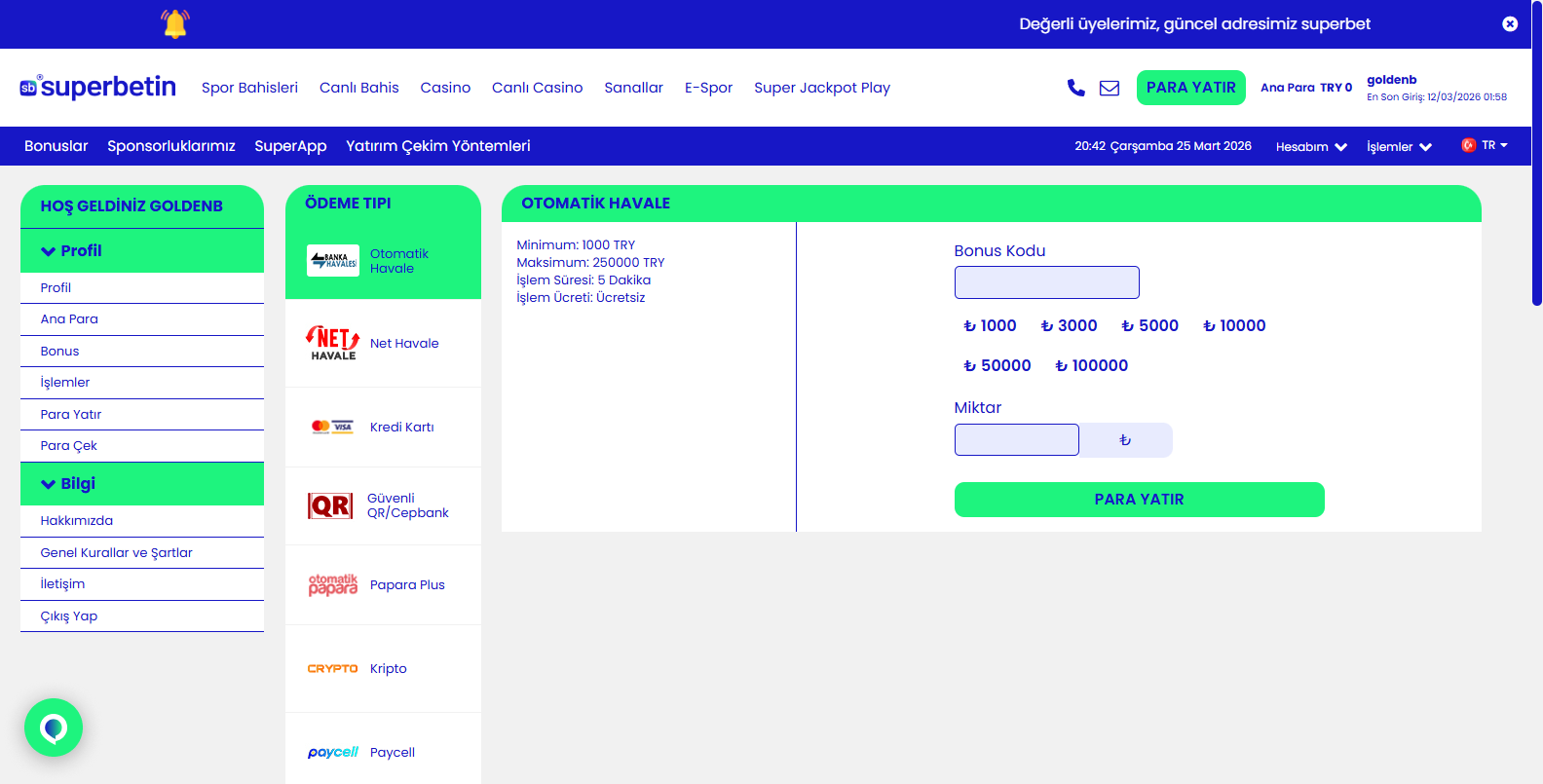Pick the Güvenli QR icon
1543x784 pixels.
point(330,505)
